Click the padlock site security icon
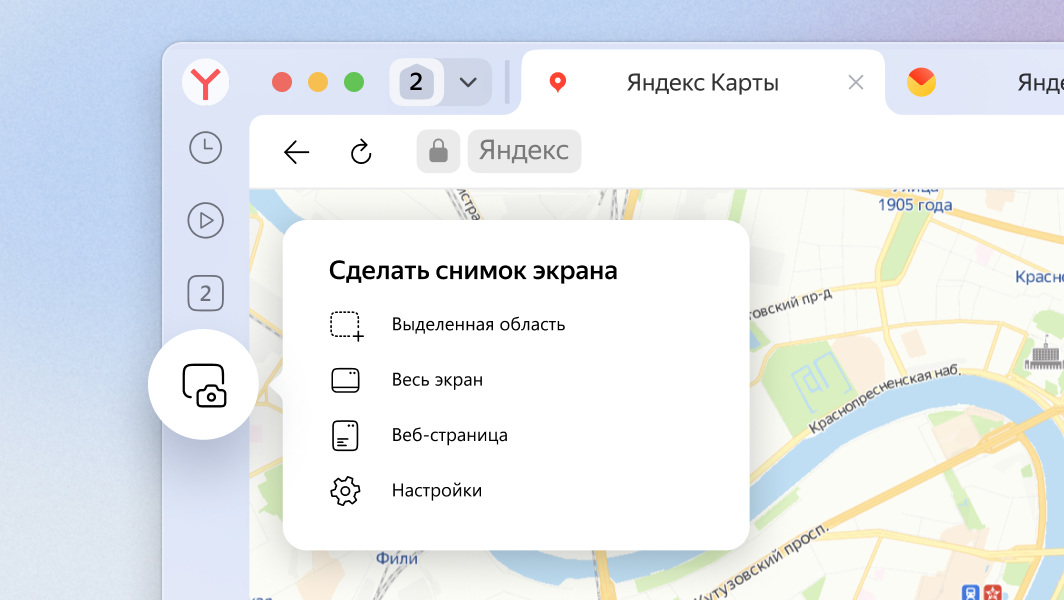This screenshot has width=1064, height=600. click(438, 151)
